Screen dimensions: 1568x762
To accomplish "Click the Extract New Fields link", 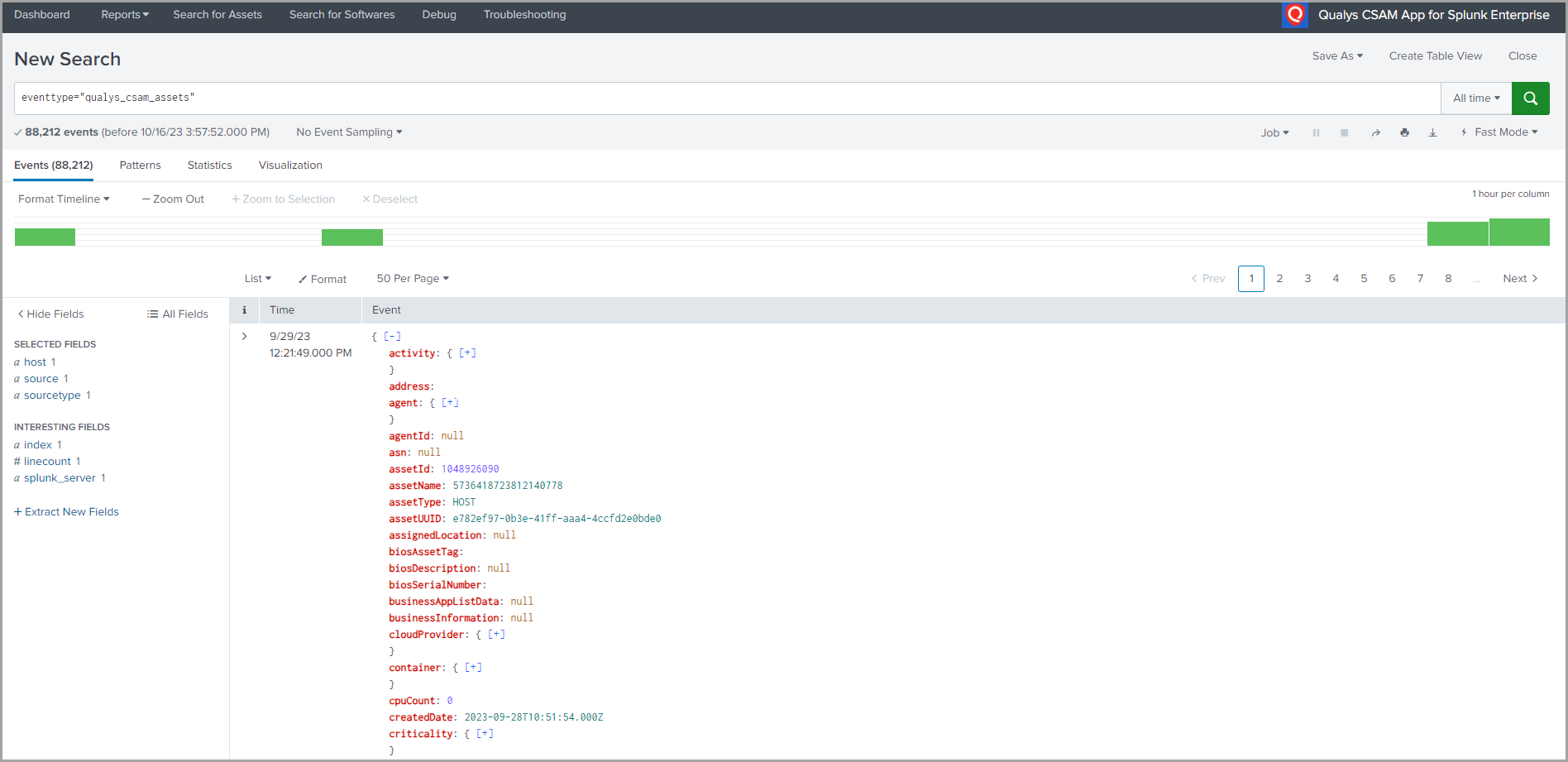I will (x=66, y=511).
